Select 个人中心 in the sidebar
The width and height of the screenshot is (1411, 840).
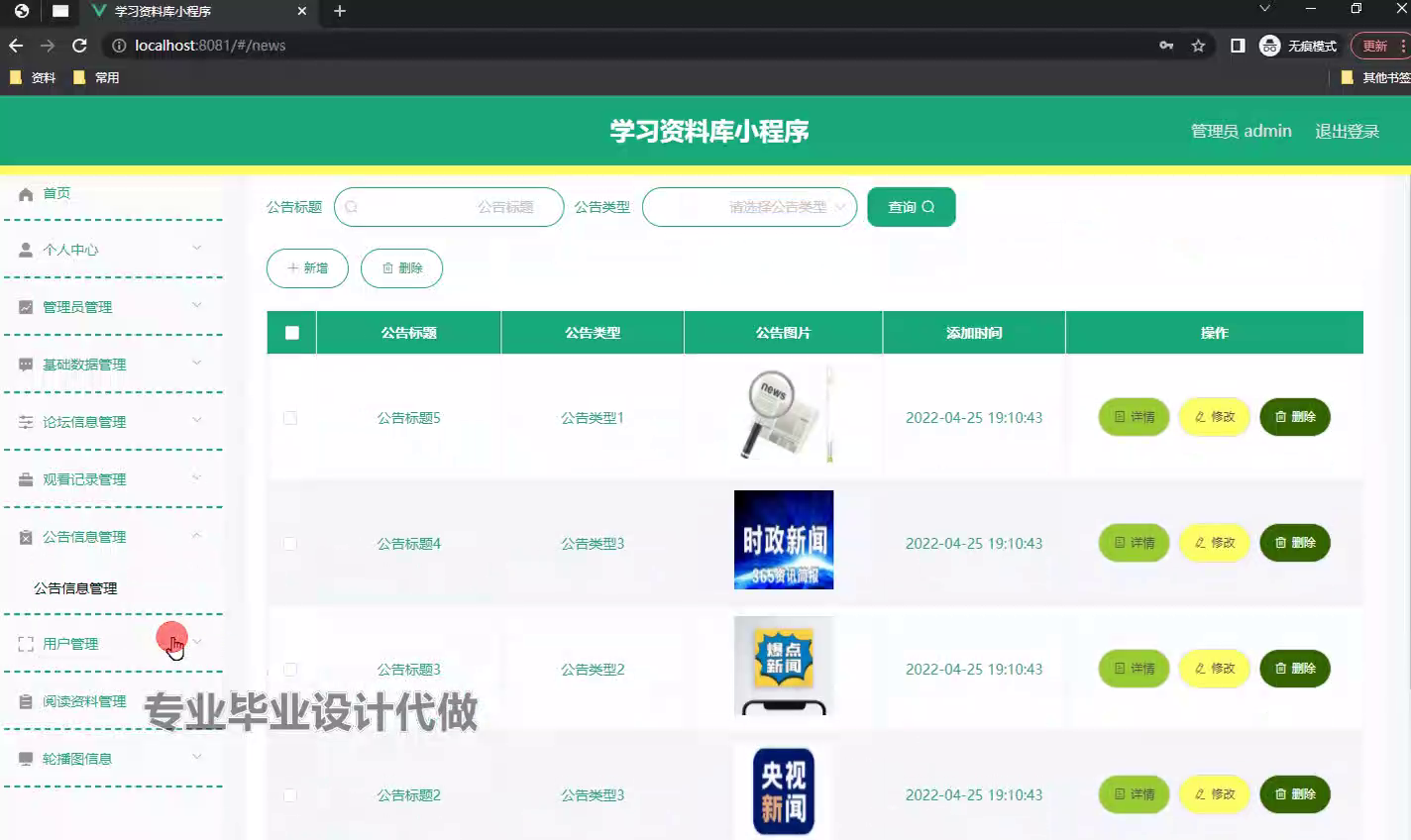pyautogui.click(x=70, y=250)
